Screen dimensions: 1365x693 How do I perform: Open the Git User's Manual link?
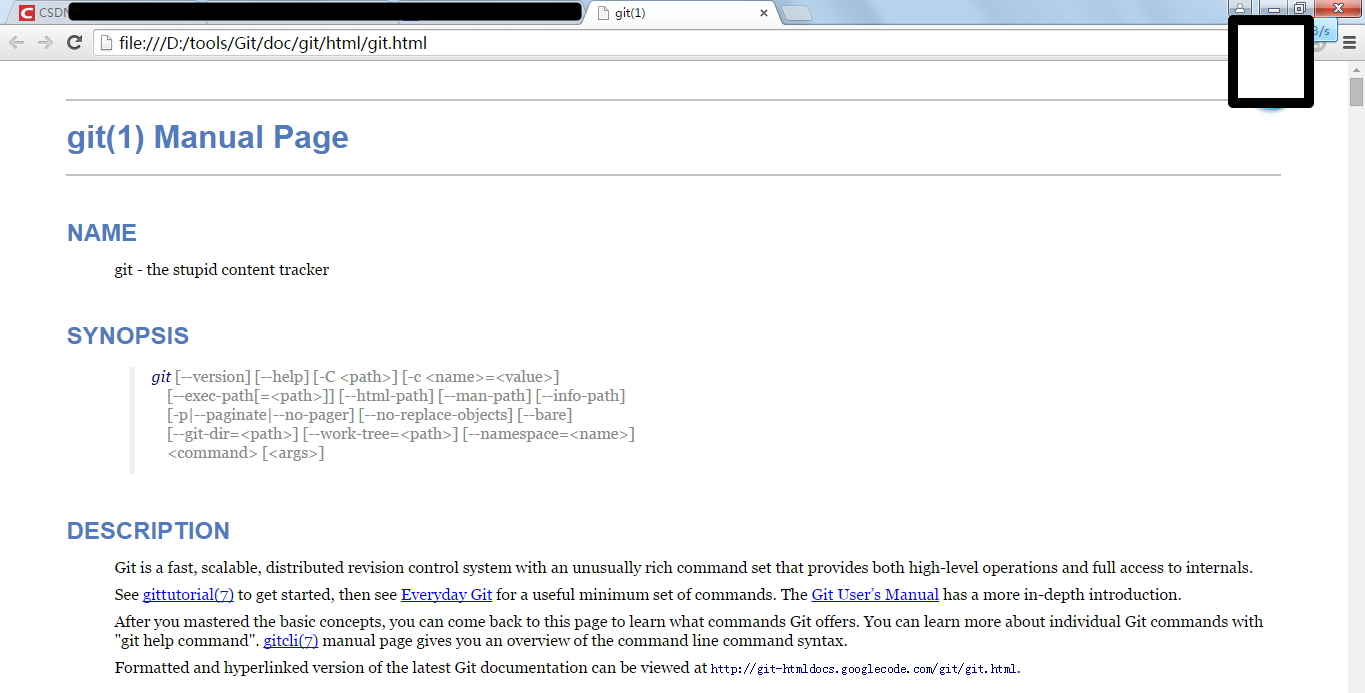875,594
